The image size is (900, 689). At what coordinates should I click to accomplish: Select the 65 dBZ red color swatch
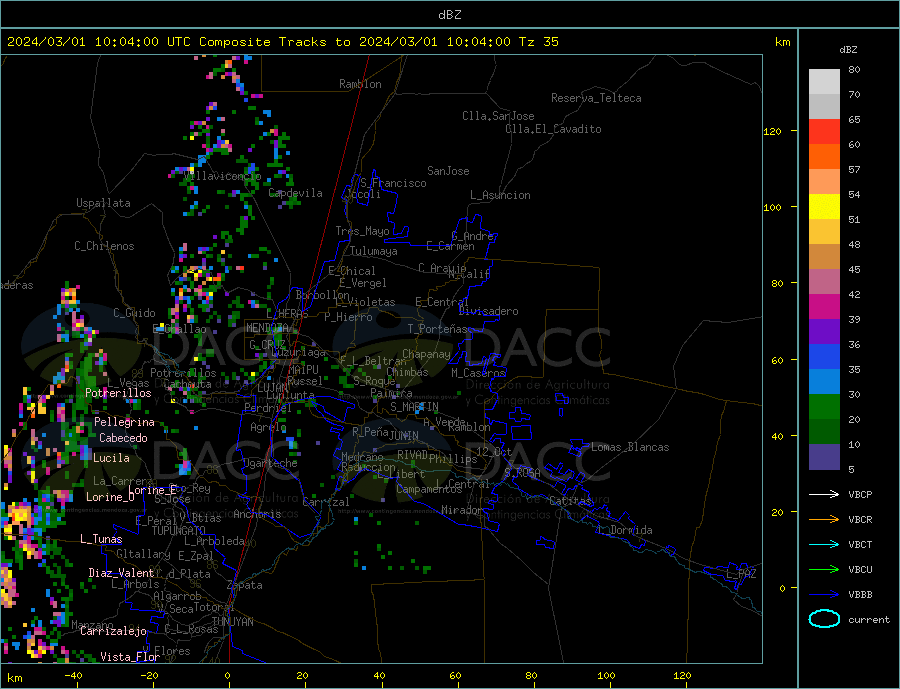point(824,131)
